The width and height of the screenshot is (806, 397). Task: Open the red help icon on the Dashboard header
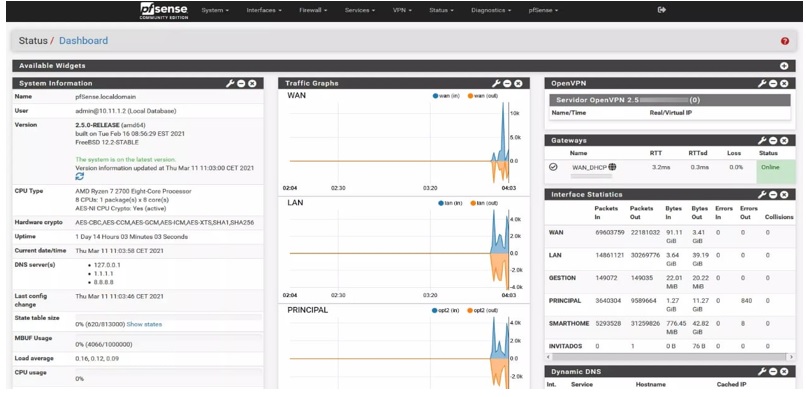[x=784, y=41]
